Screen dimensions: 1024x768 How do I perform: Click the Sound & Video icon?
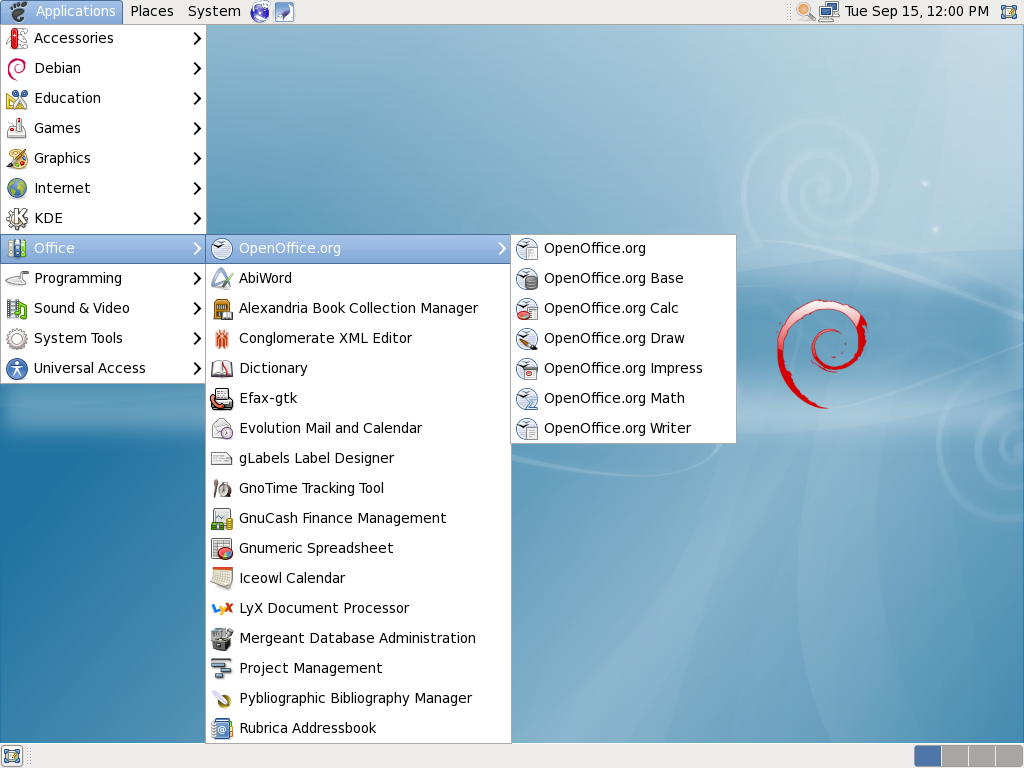[17, 308]
